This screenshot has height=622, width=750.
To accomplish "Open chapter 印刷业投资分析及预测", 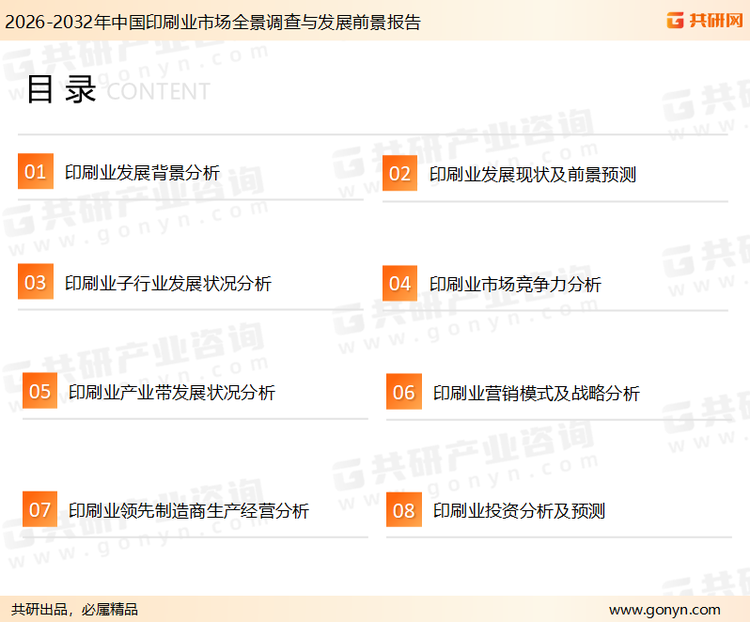I will (519, 511).
